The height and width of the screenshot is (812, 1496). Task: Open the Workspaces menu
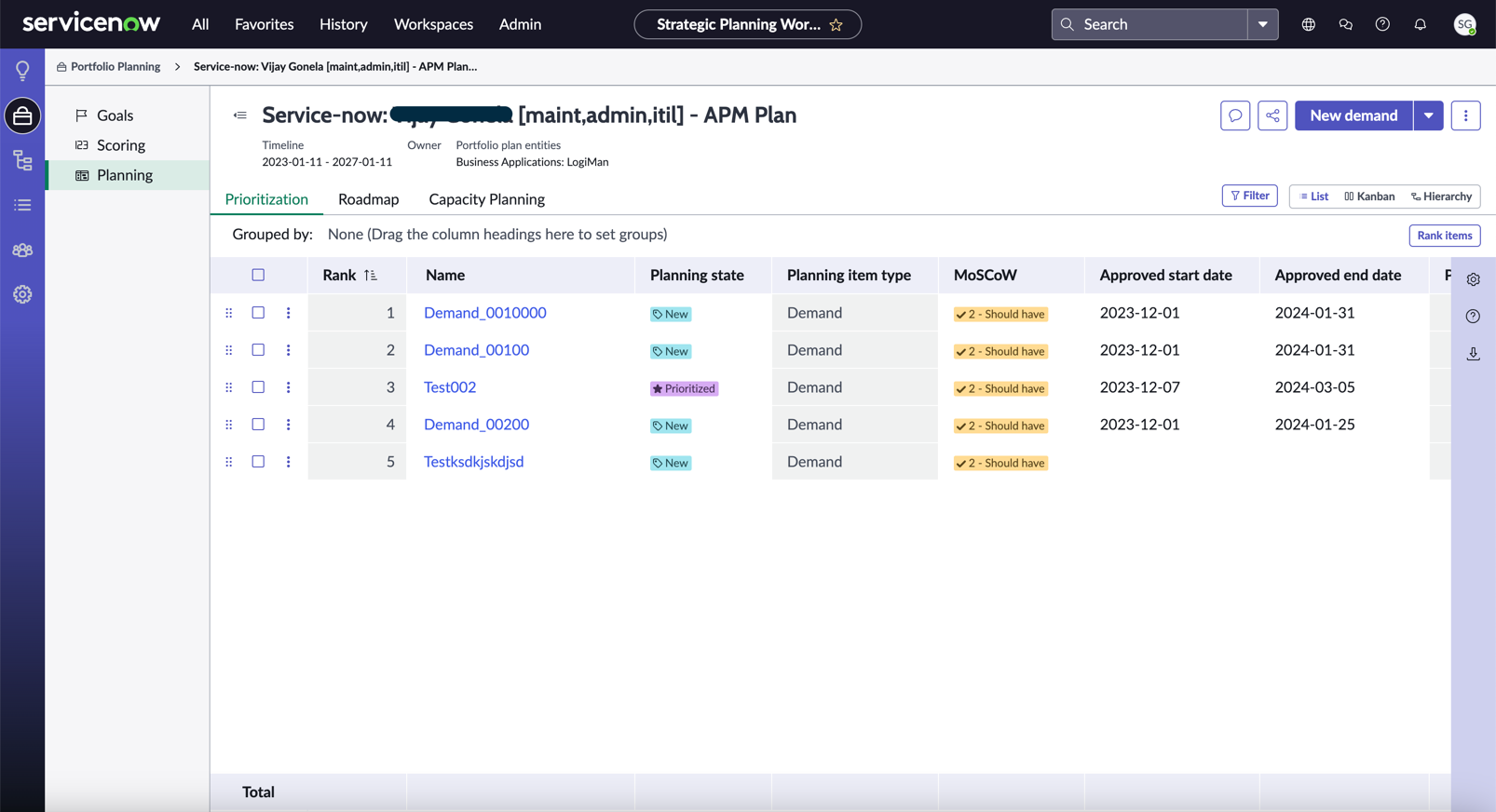[433, 24]
